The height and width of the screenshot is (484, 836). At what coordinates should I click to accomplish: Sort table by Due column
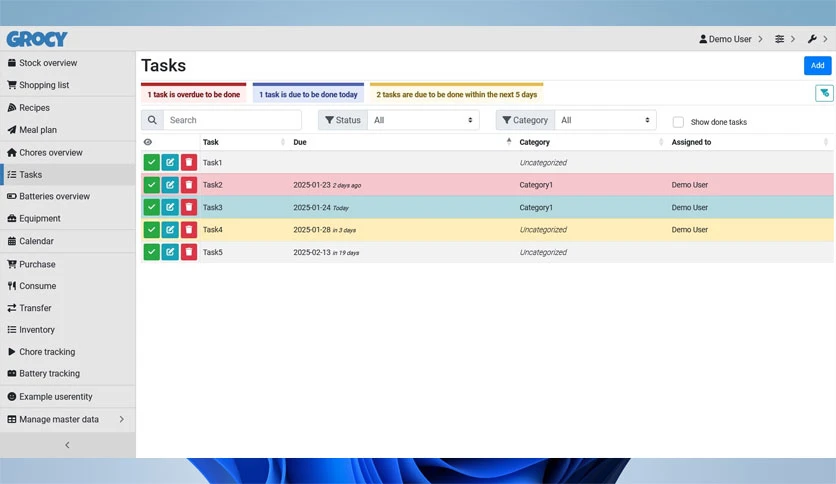[x=403, y=142]
